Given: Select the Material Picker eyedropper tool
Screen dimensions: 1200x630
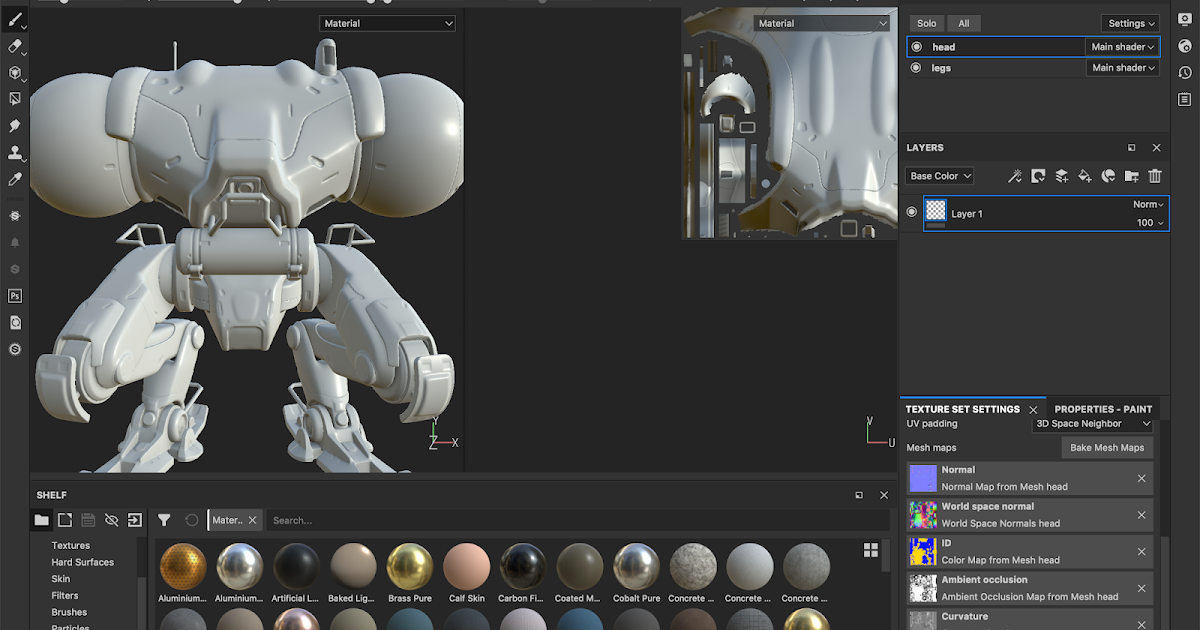Looking at the screenshot, I should pos(15,178).
